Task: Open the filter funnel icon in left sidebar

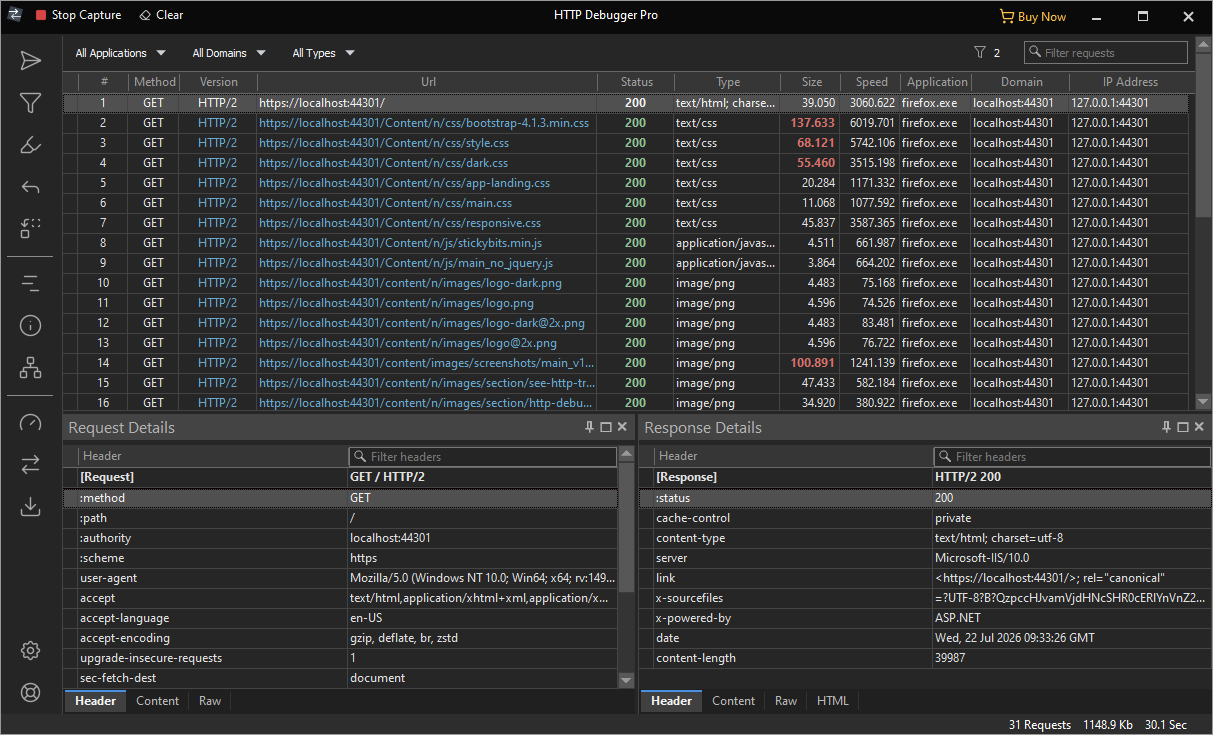Action: point(30,103)
